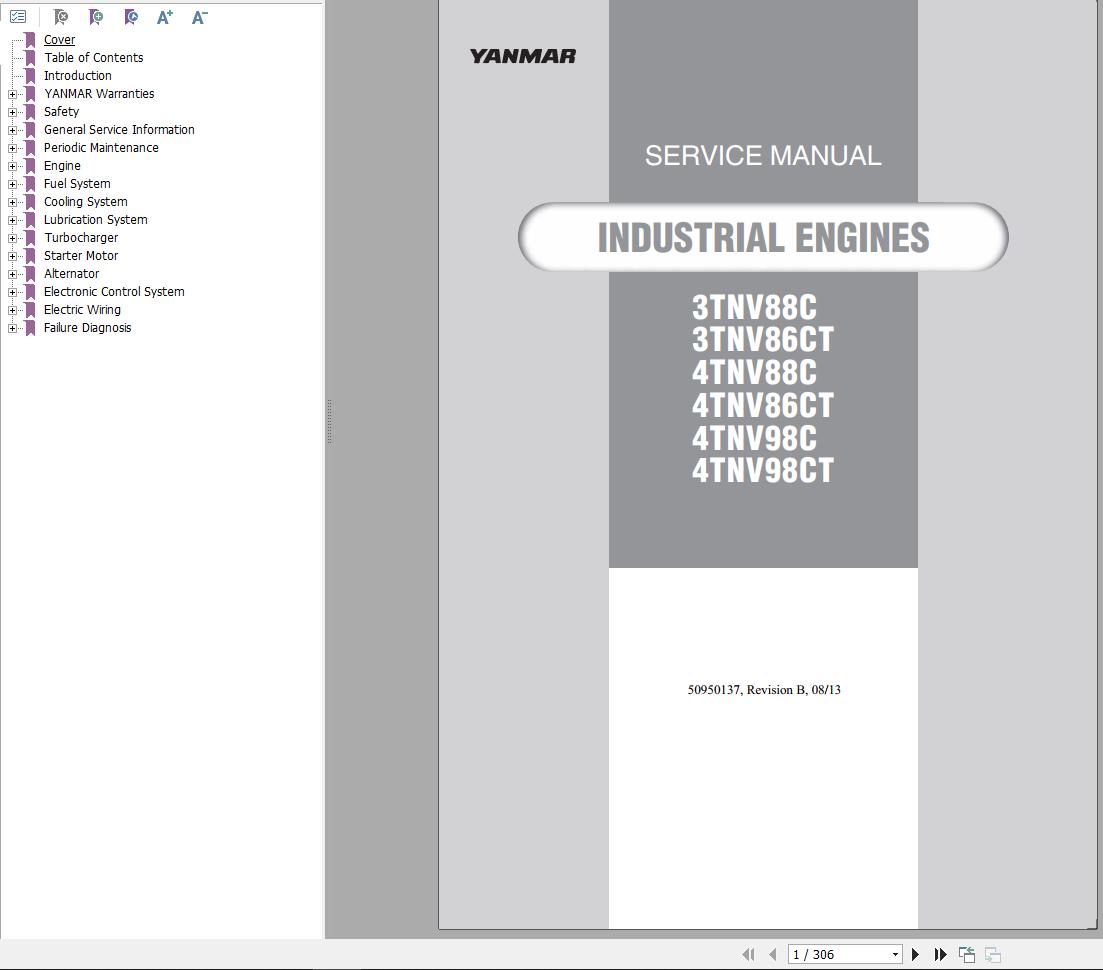Expand the Cooling System node
The width and height of the screenshot is (1103, 970).
pos(12,203)
